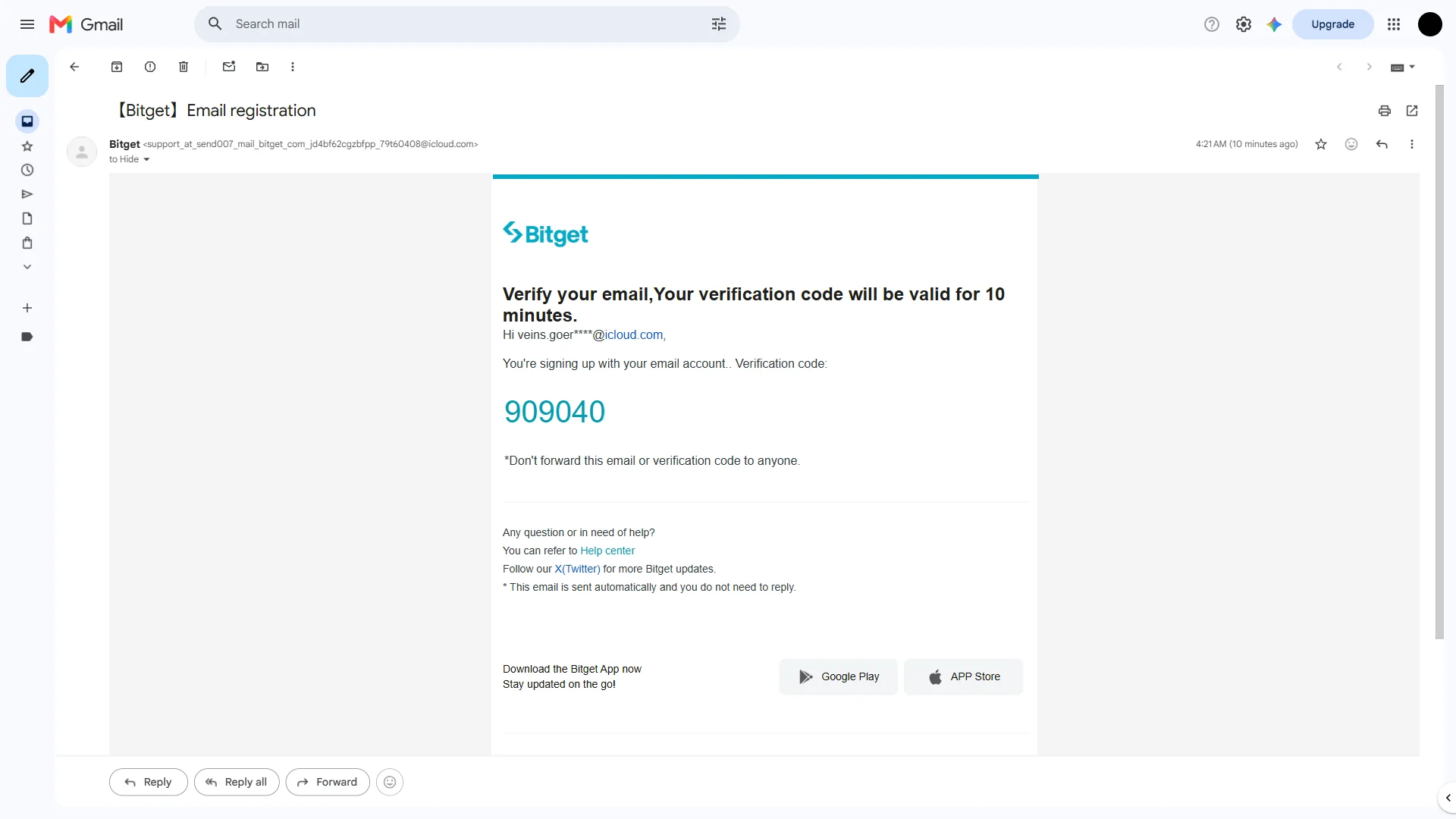Open Drafts in the sidebar
The image size is (1456, 819).
tap(27, 219)
